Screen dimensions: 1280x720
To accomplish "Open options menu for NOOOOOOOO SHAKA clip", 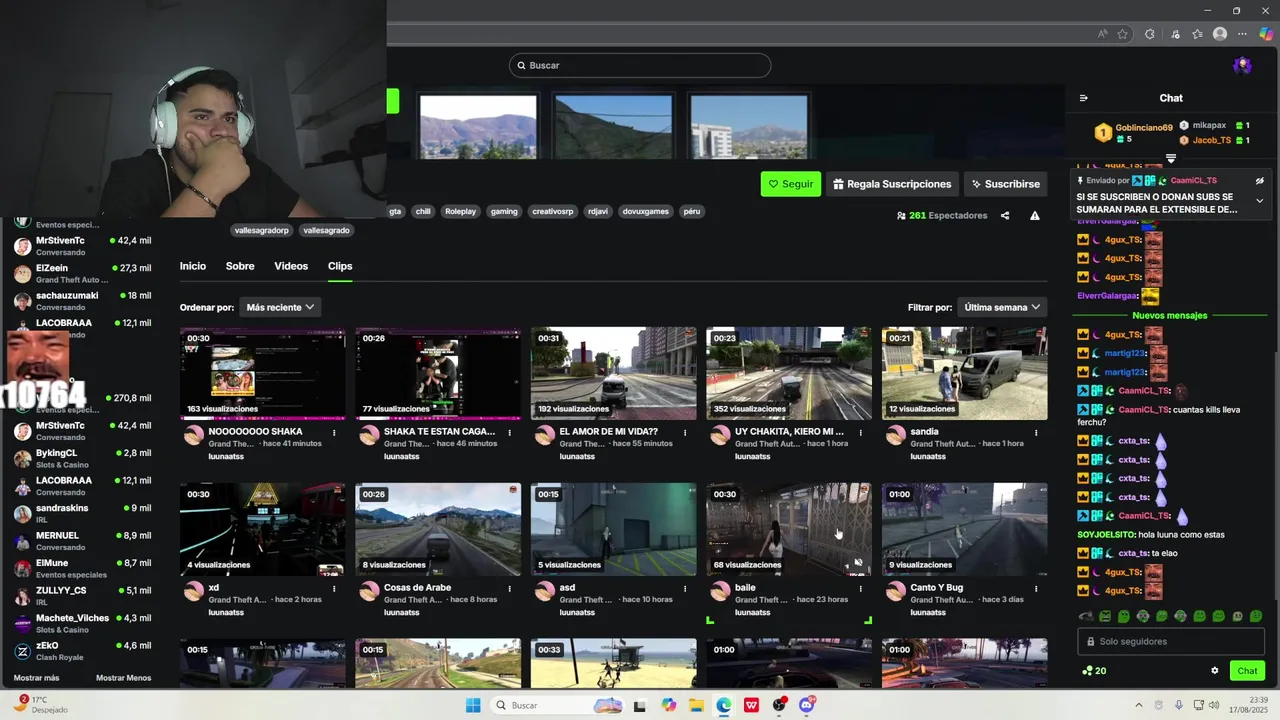I will click(334, 433).
